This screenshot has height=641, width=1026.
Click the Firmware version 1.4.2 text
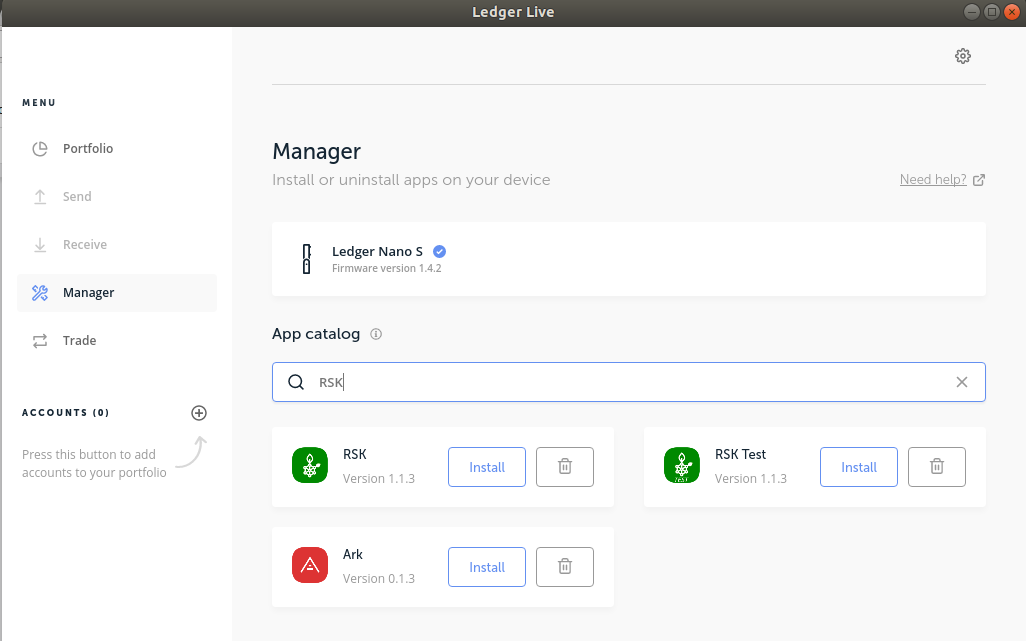click(x=387, y=268)
